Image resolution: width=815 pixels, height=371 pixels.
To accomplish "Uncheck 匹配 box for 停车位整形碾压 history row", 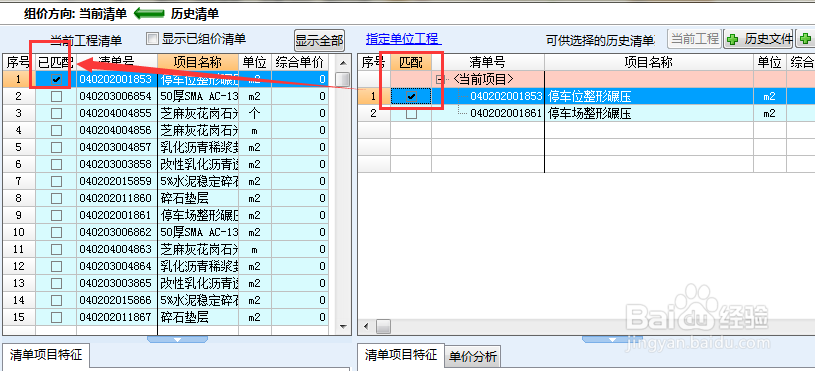I will (x=411, y=97).
